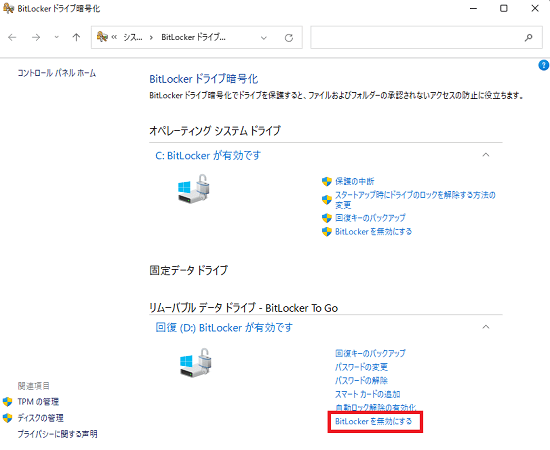Click 回復 (D:) BitLocker が有効です heading
Screen dimensions: 550x450
pyautogui.click(x=224, y=328)
